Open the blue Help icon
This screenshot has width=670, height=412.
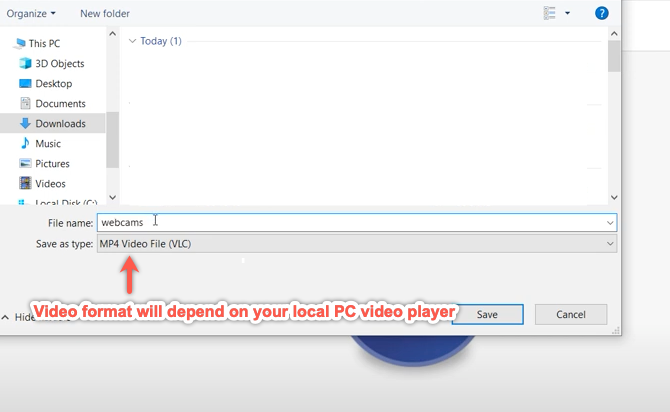point(602,13)
